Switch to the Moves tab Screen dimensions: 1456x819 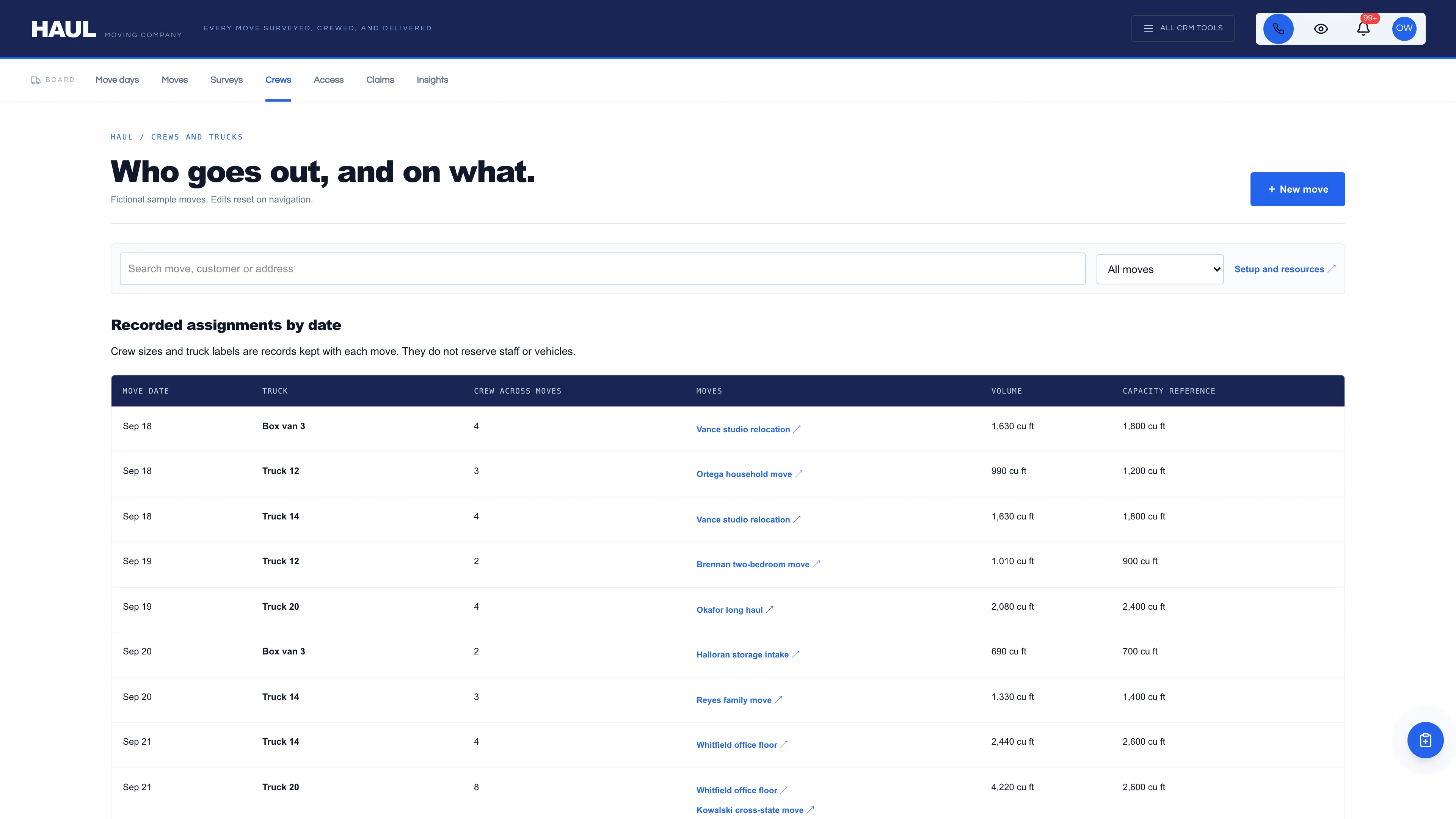pos(175,80)
